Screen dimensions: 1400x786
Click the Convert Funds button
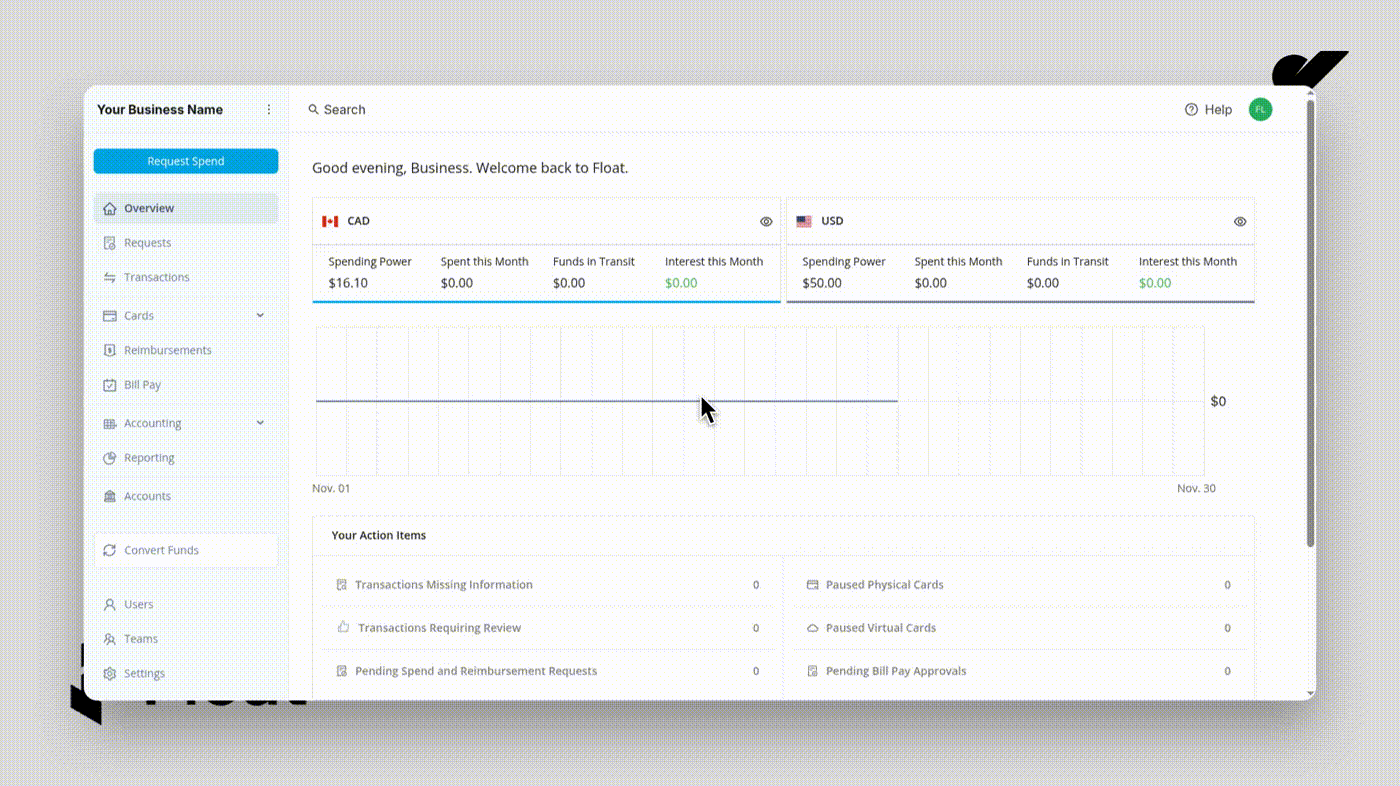point(186,551)
